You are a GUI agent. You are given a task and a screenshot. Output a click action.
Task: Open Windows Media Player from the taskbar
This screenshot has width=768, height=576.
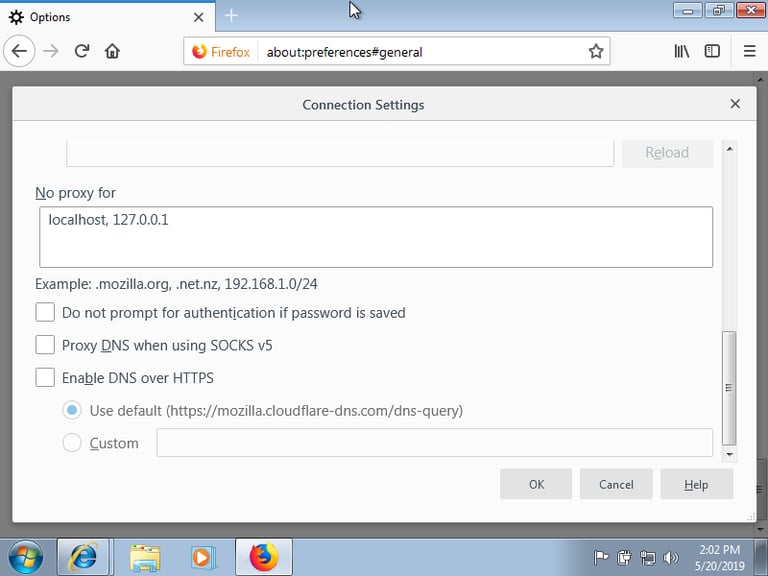tap(204, 557)
